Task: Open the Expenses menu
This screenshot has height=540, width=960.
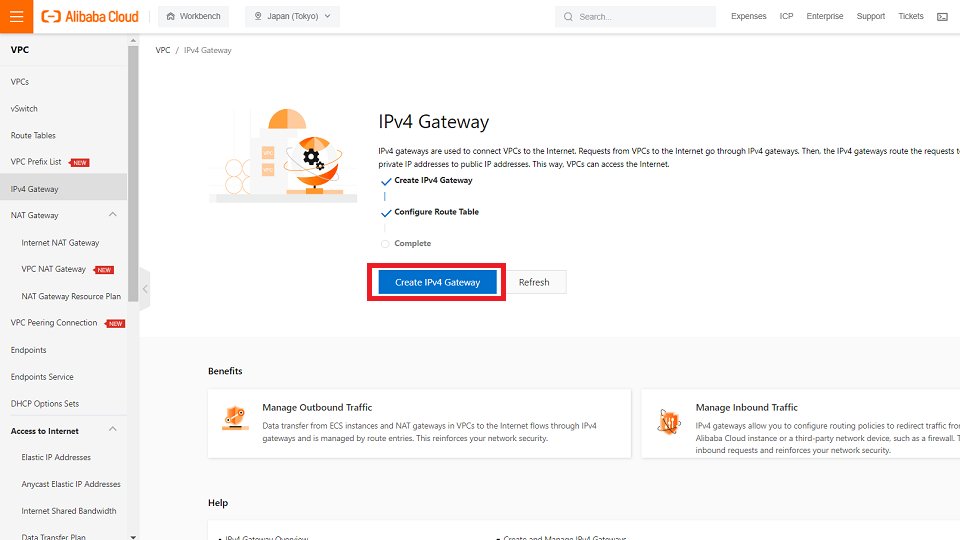Action: (748, 17)
